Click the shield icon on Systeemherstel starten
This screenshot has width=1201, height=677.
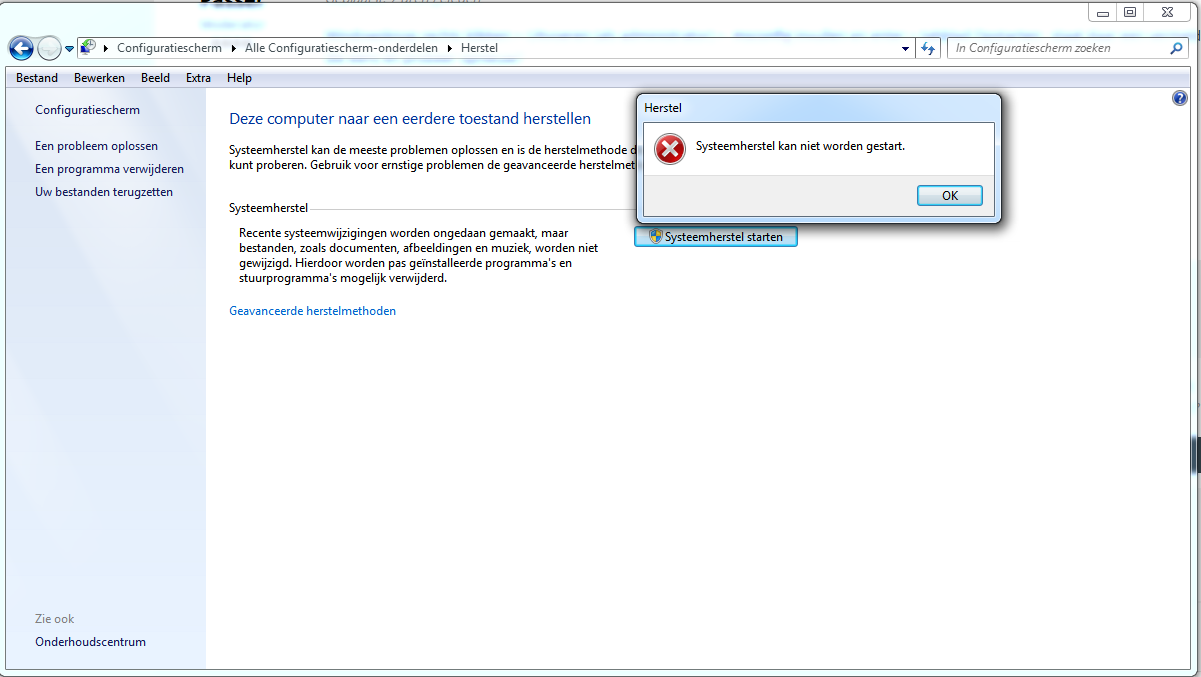655,237
